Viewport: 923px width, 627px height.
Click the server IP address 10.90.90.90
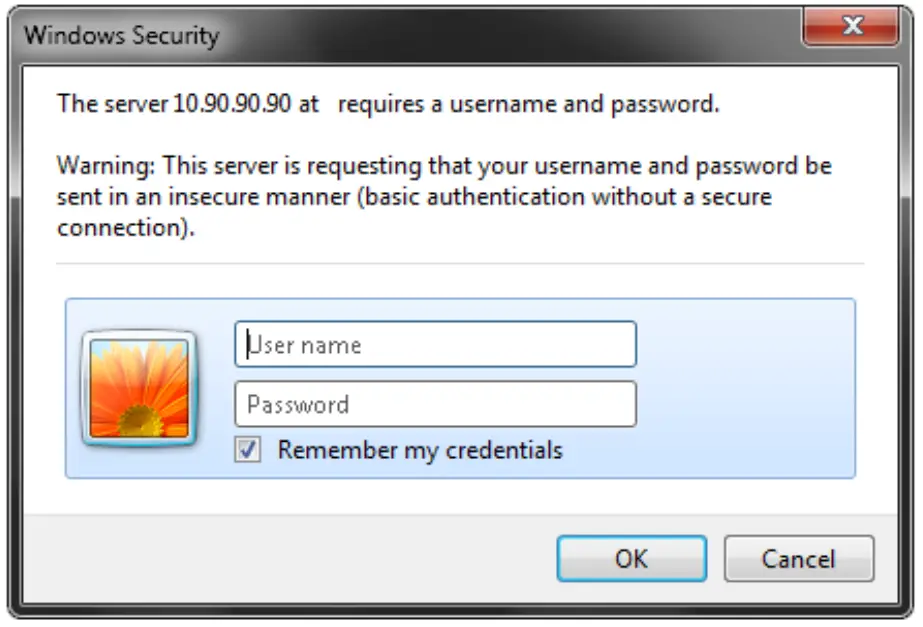[231, 104]
